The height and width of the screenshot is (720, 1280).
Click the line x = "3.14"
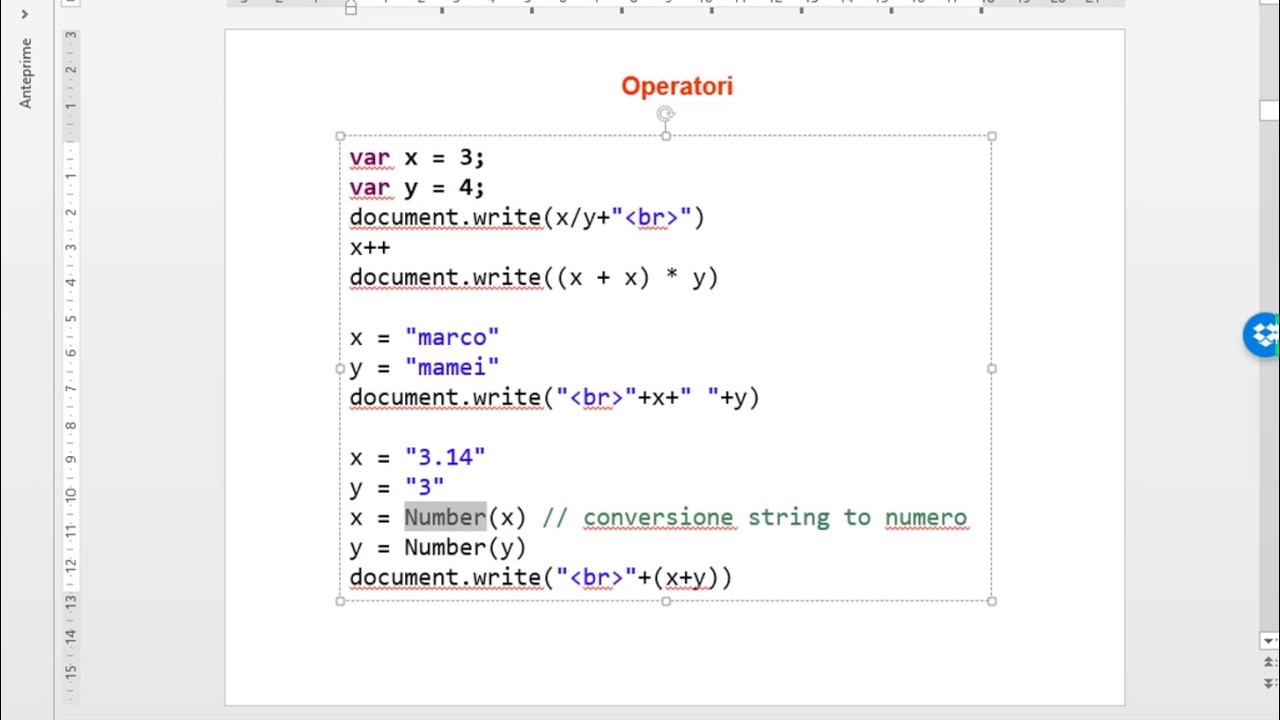point(418,458)
